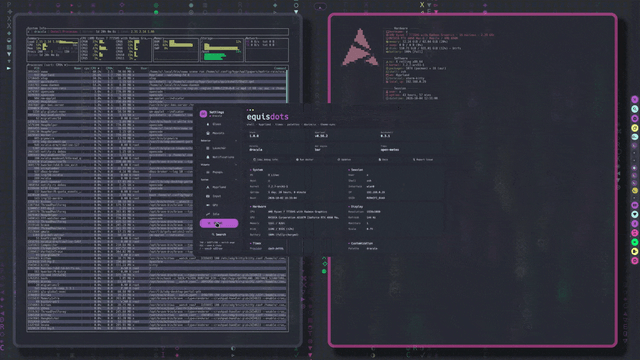
Task: Click the Hyprland logo icon in sidebar
Action: (208, 187)
